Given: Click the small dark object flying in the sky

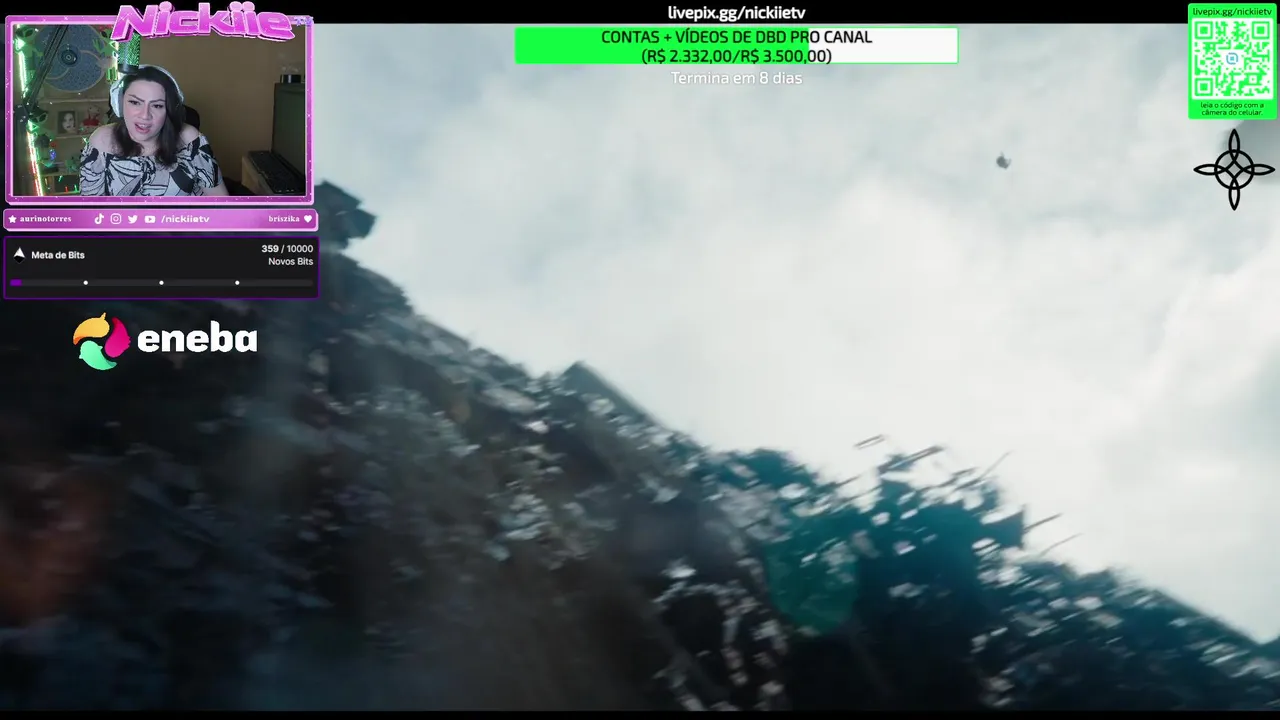Looking at the screenshot, I should tap(1003, 161).
